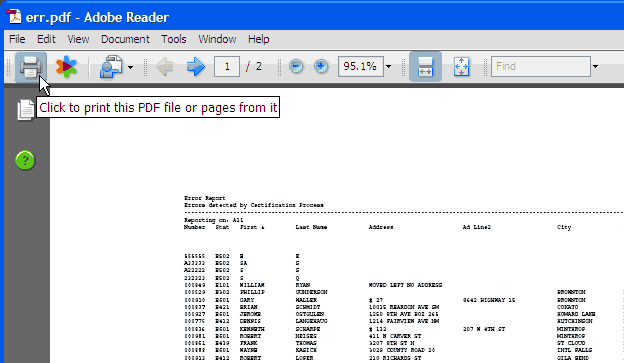Viewport: 624px width, 363px height.
Task: Zoom out using the minus button
Action: coord(296,66)
